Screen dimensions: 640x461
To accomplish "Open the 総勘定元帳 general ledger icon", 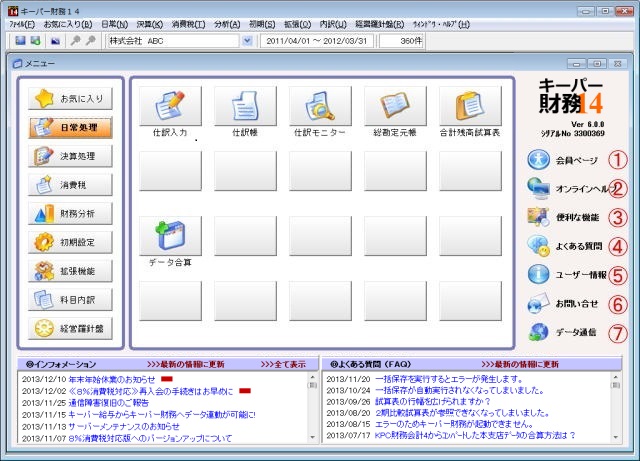I will click(396, 106).
